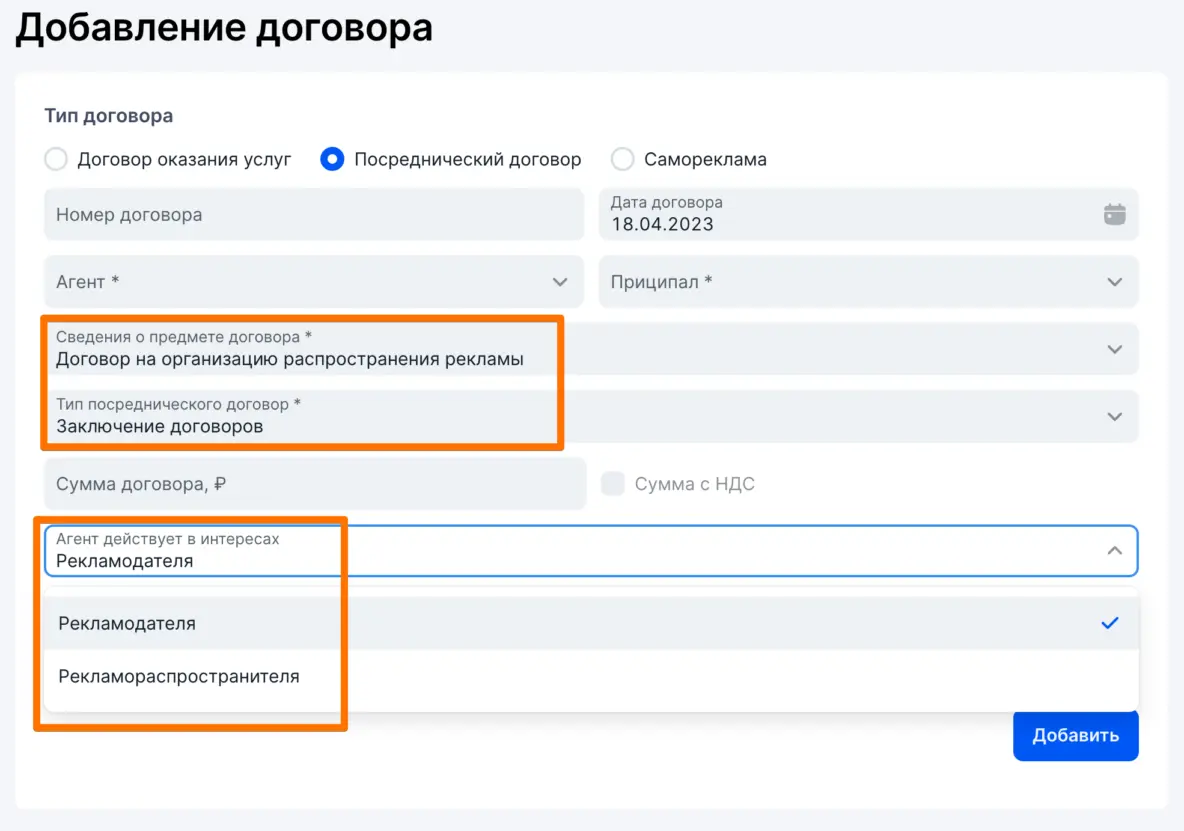Pick Рекламораспространителя from the dropdown list
This screenshot has height=831, width=1184.
click(179, 676)
